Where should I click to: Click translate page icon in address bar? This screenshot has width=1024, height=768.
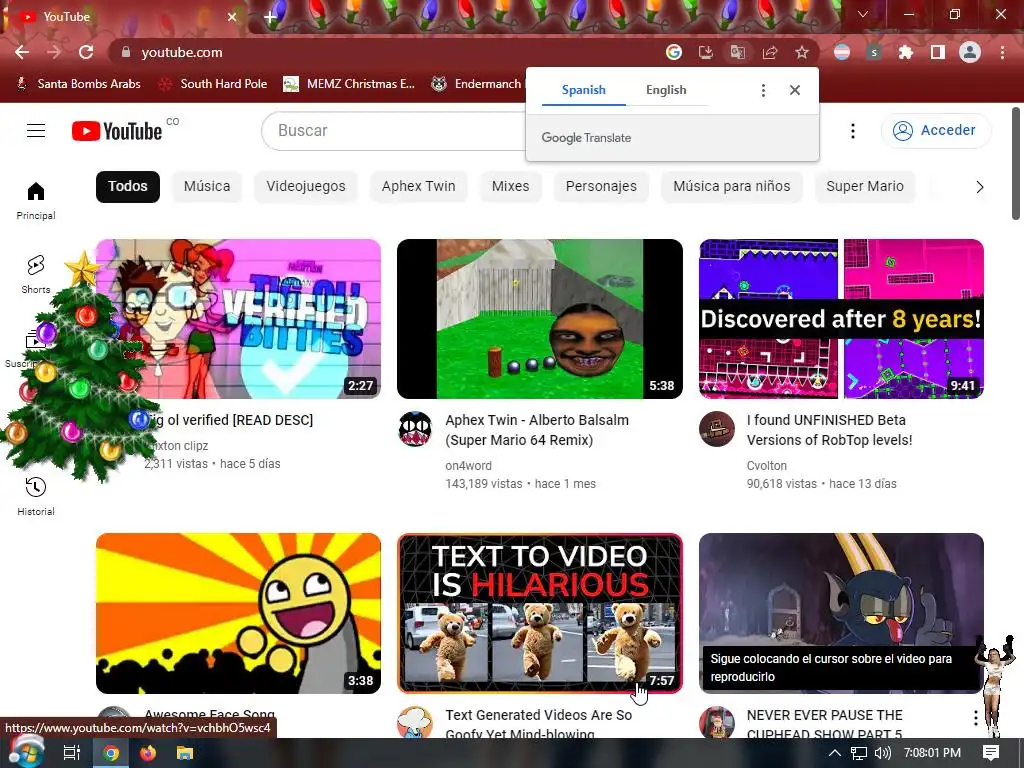point(738,52)
